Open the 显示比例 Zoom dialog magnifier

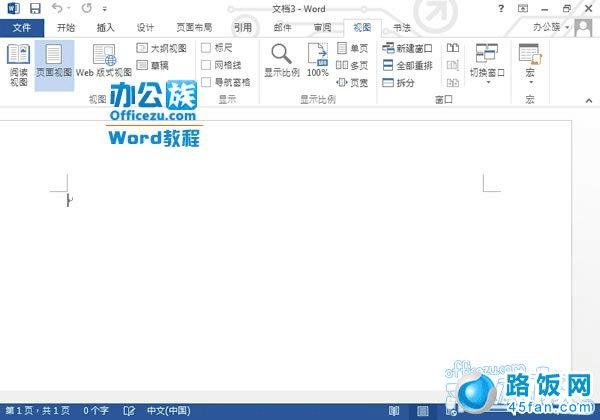click(282, 60)
